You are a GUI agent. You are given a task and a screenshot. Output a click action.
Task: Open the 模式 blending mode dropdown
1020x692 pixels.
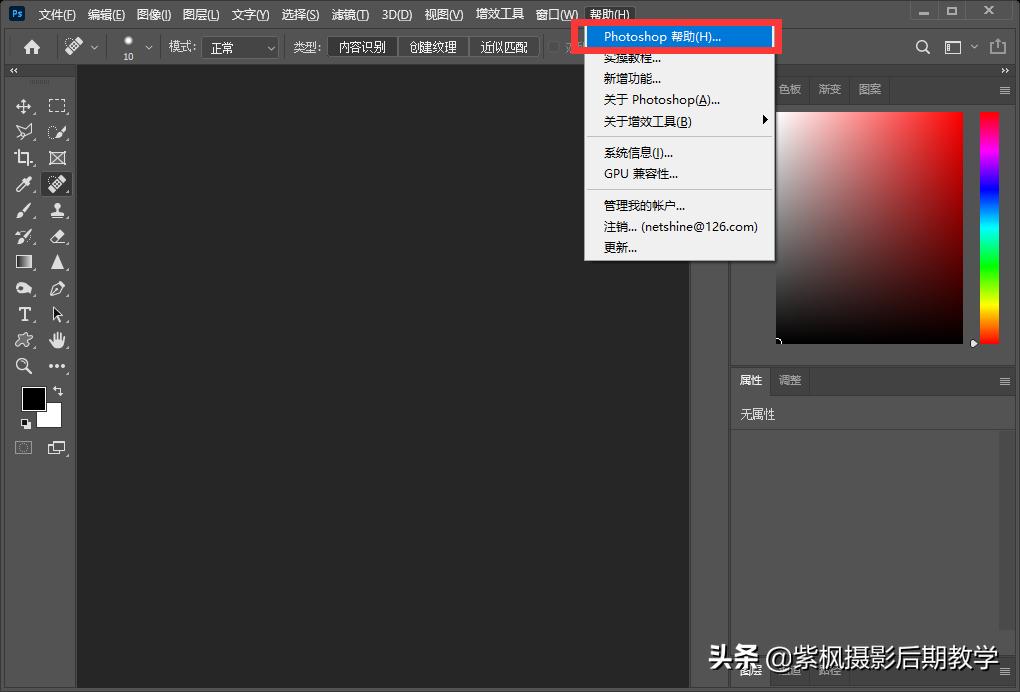(240, 47)
